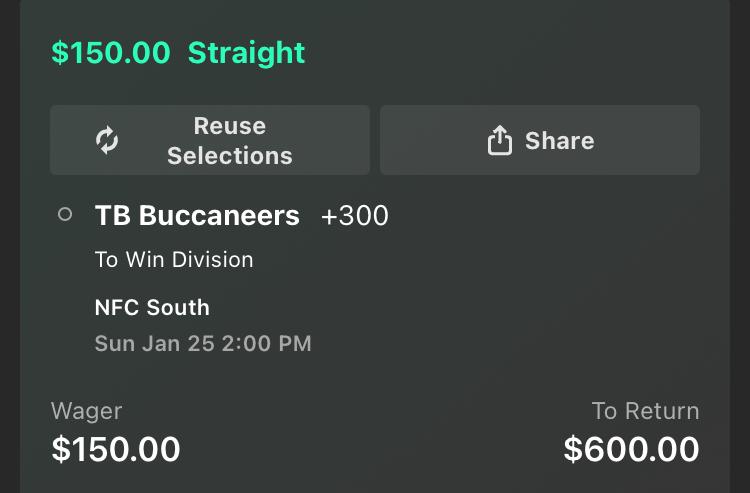Click the circle status indicator beside TB Buccaneers

[65, 214]
